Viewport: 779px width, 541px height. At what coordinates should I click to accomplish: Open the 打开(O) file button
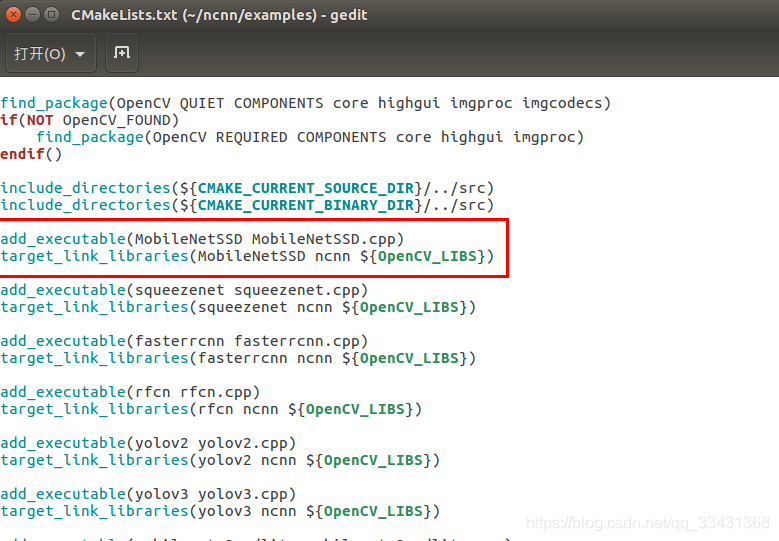(50, 53)
